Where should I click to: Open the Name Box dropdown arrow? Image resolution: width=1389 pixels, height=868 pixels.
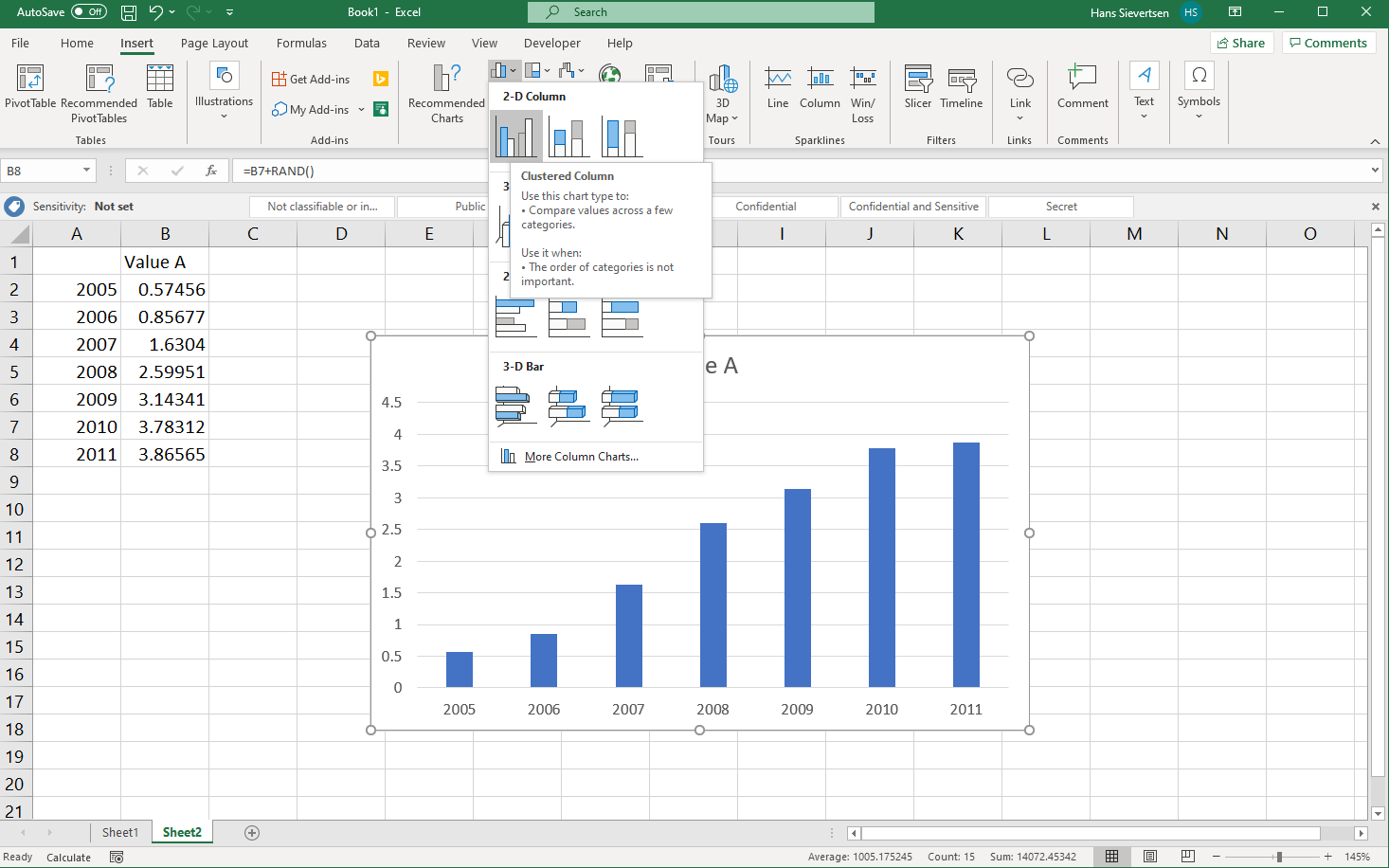tap(86, 171)
